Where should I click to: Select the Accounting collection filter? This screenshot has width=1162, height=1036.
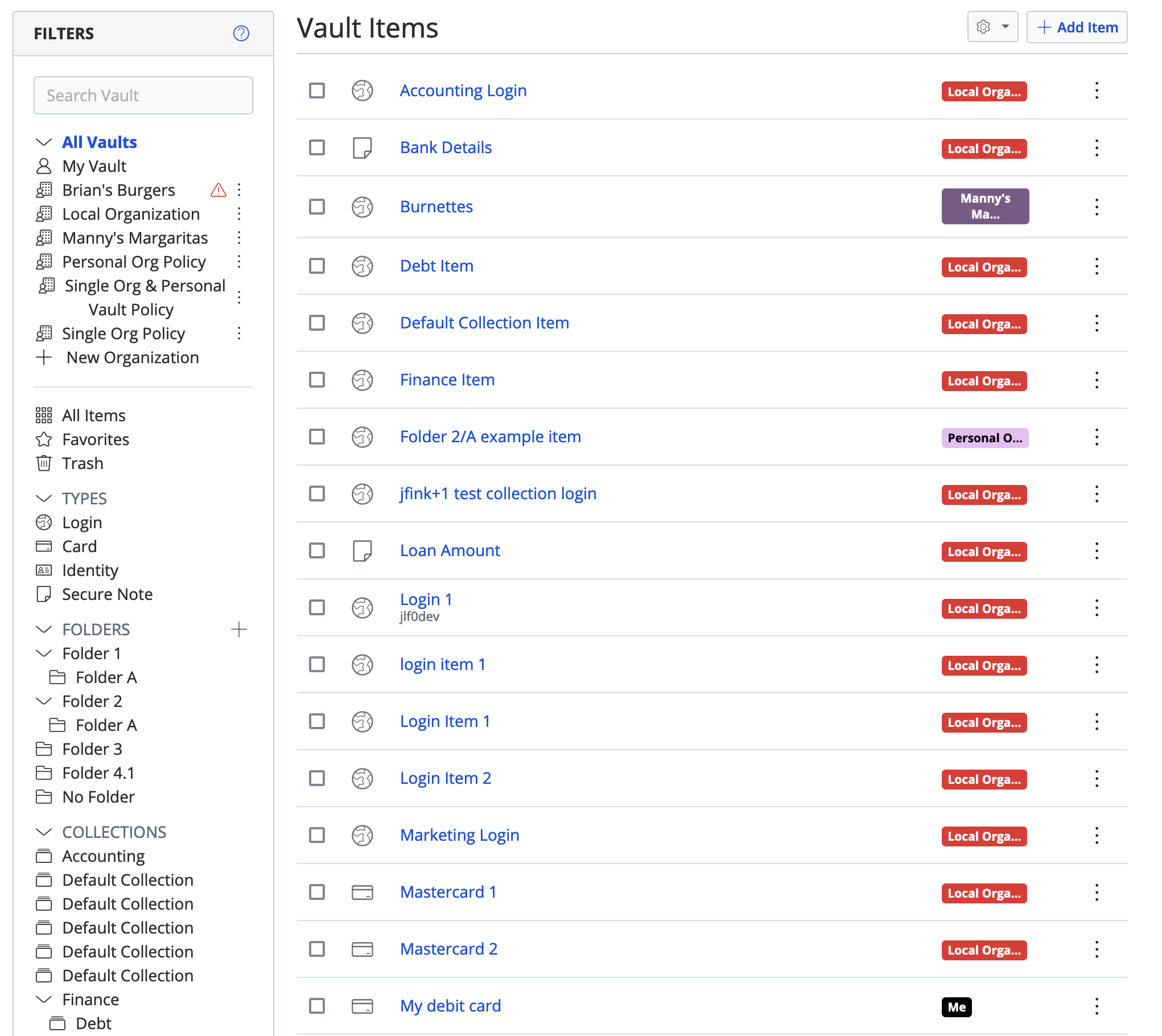tap(103, 856)
